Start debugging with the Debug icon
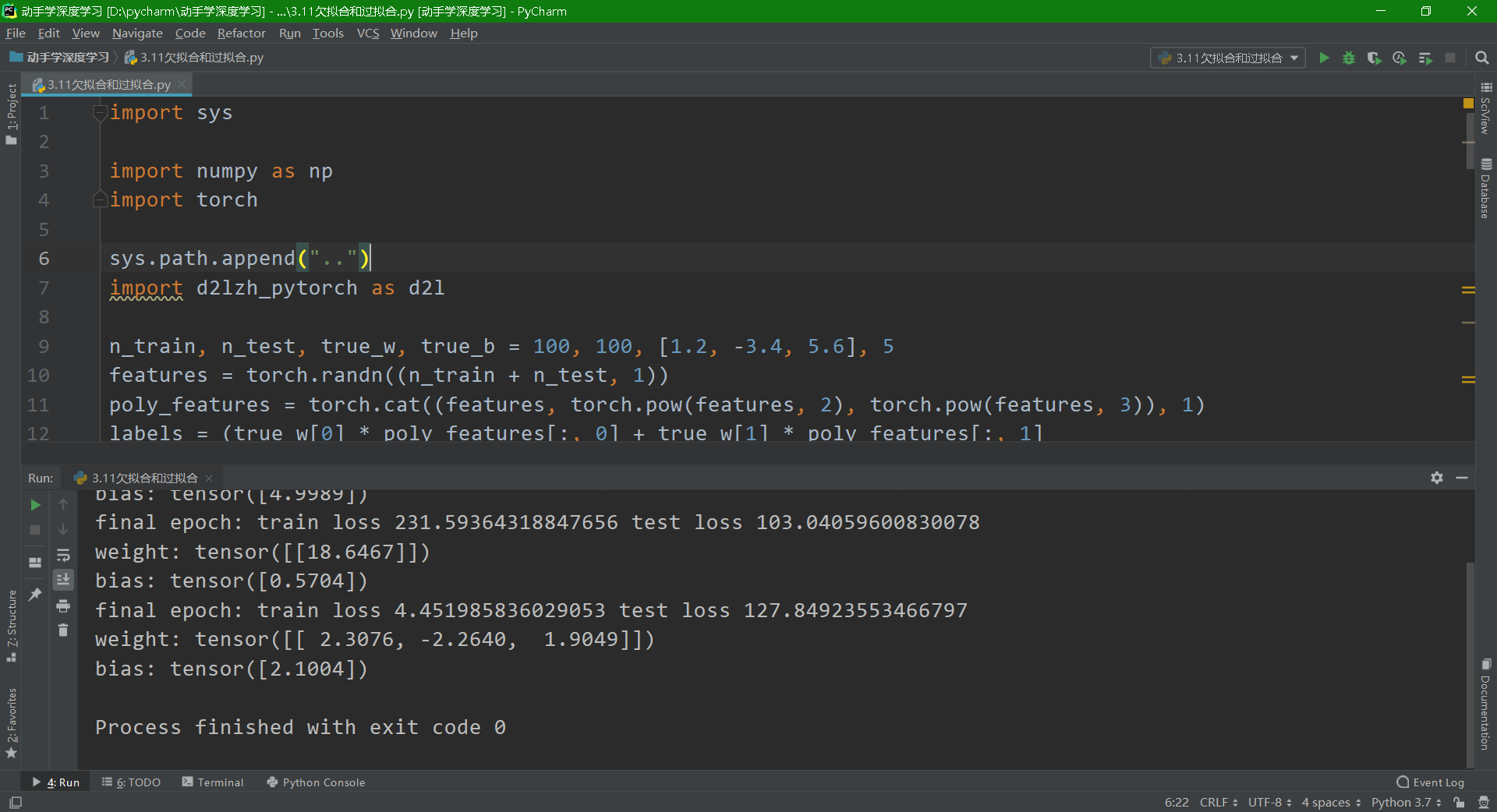 pos(1350,58)
